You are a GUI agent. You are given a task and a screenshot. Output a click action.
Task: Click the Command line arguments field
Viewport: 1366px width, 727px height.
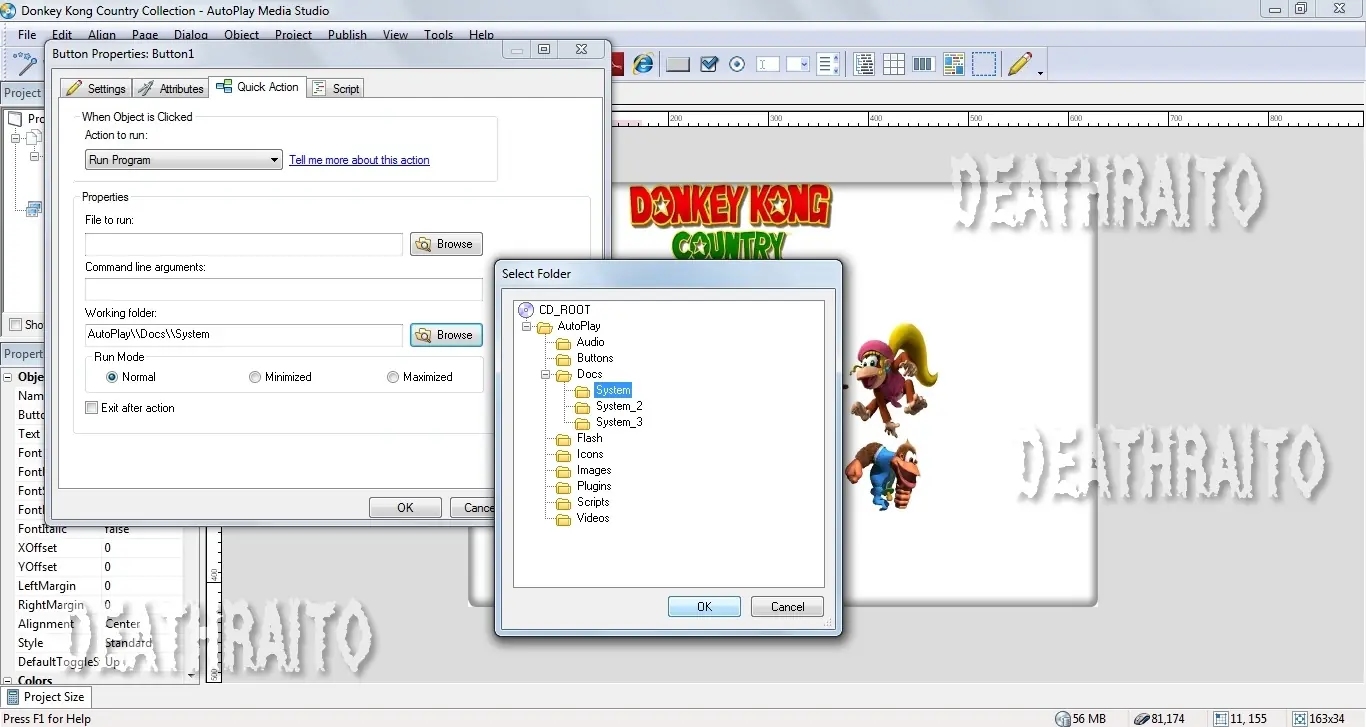click(284, 290)
